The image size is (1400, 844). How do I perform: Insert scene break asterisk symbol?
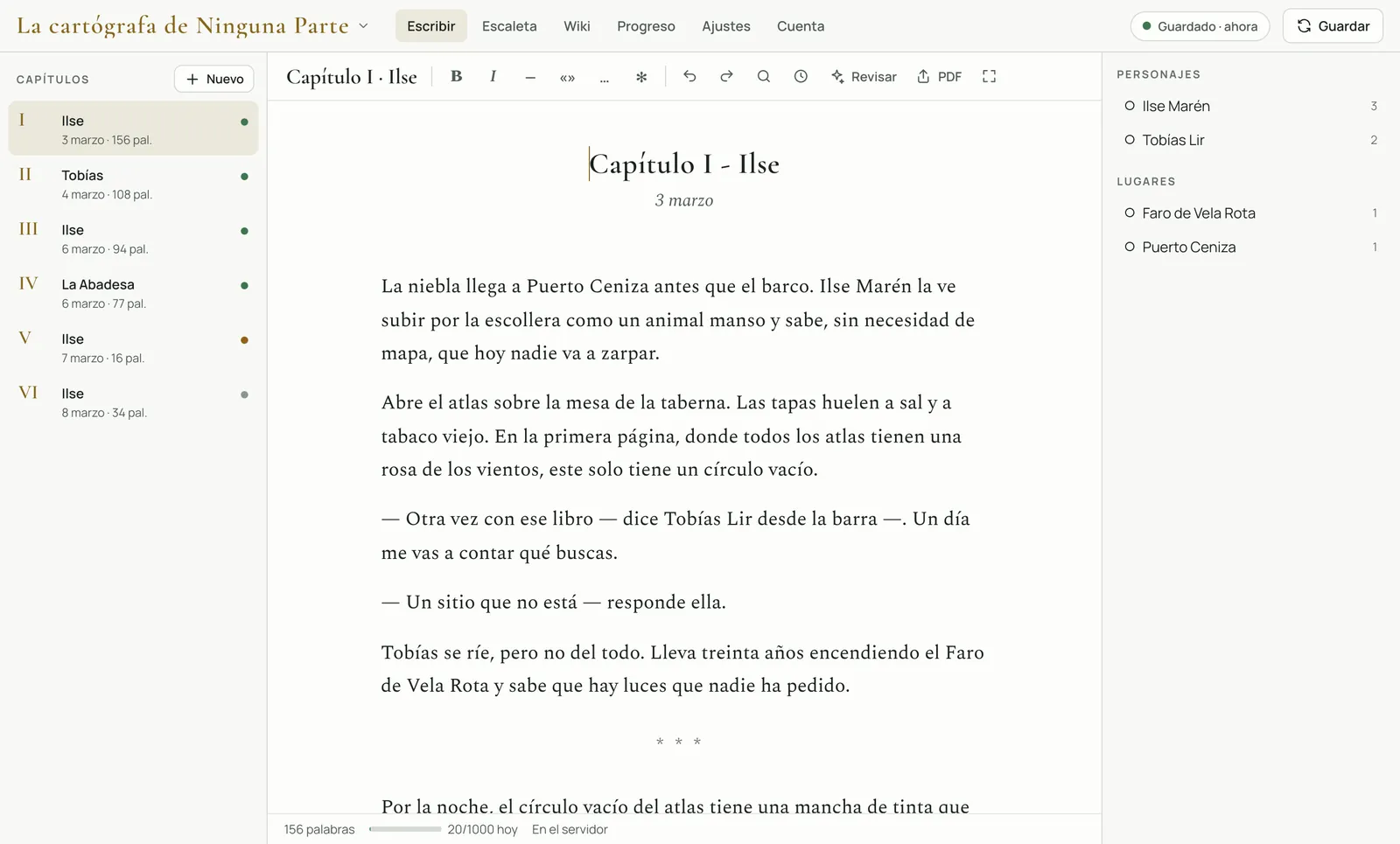click(641, 77)
